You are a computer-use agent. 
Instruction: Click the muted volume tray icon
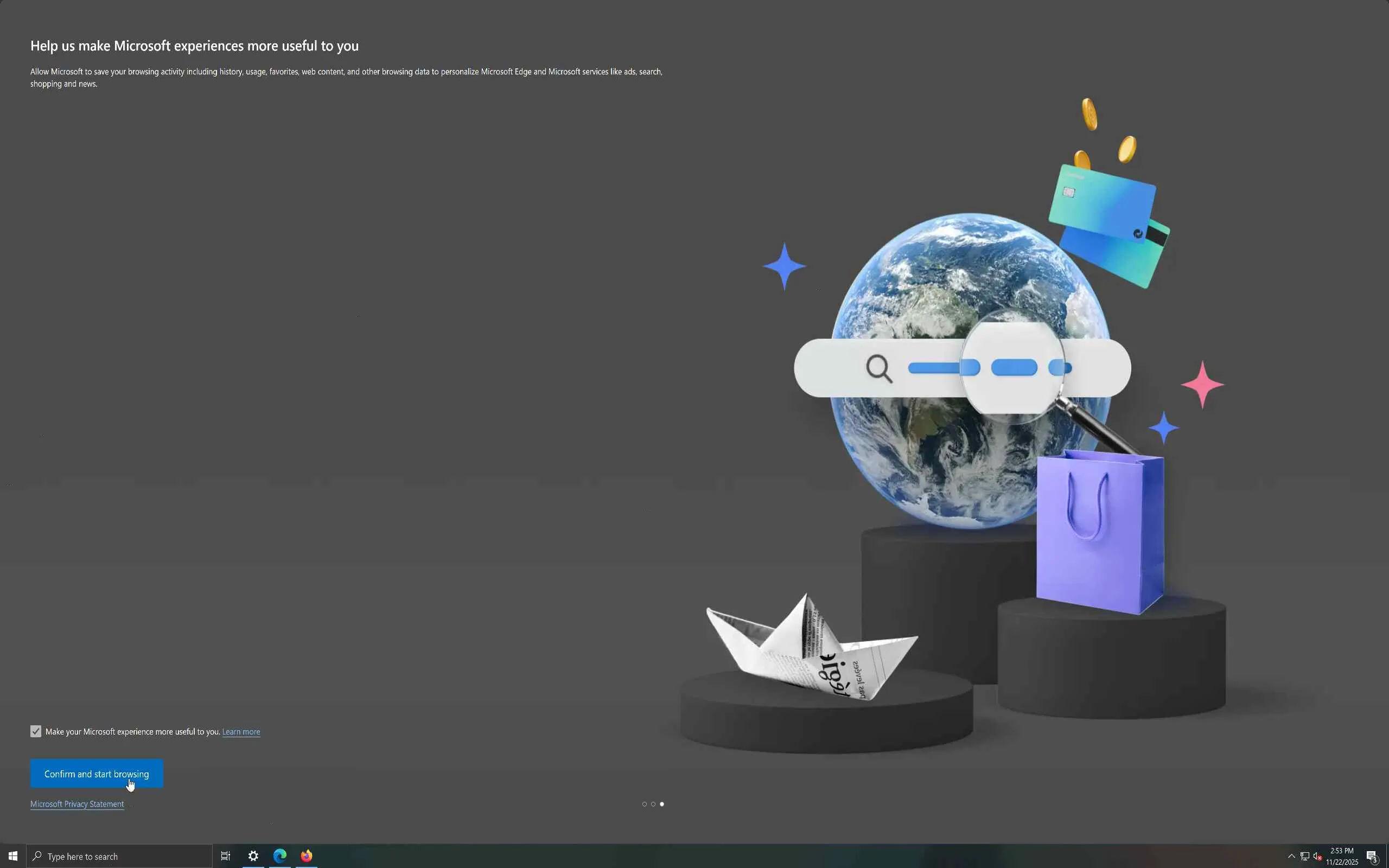click(x=1317, y=856)
